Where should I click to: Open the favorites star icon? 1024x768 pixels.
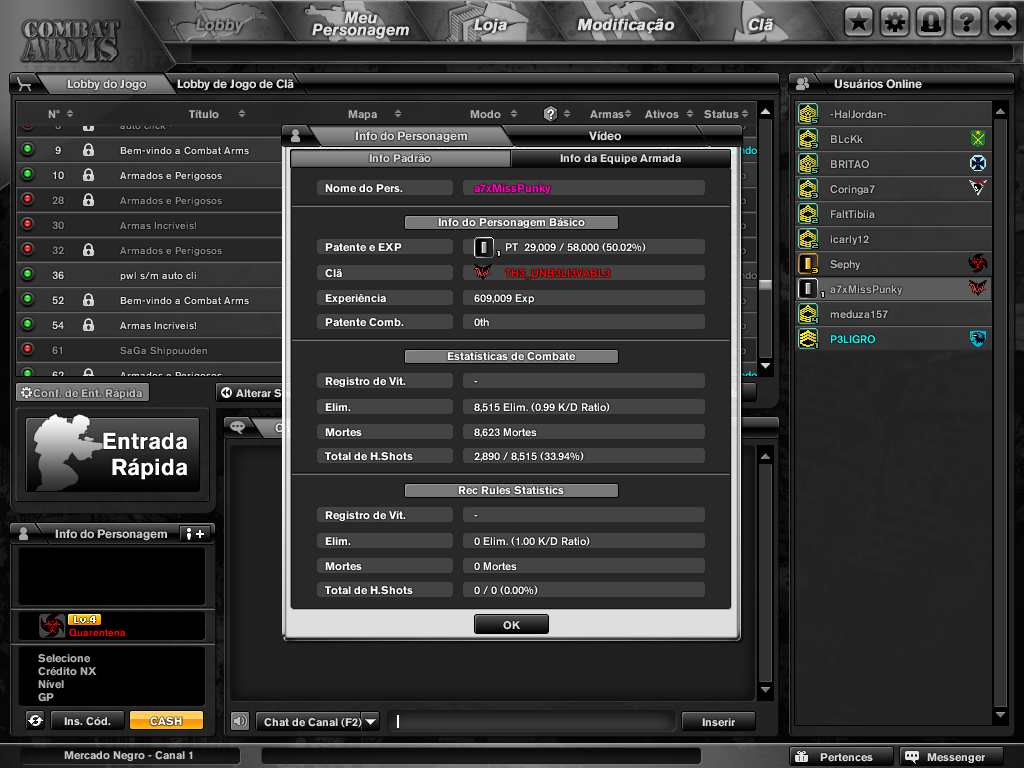coord(859,23)
